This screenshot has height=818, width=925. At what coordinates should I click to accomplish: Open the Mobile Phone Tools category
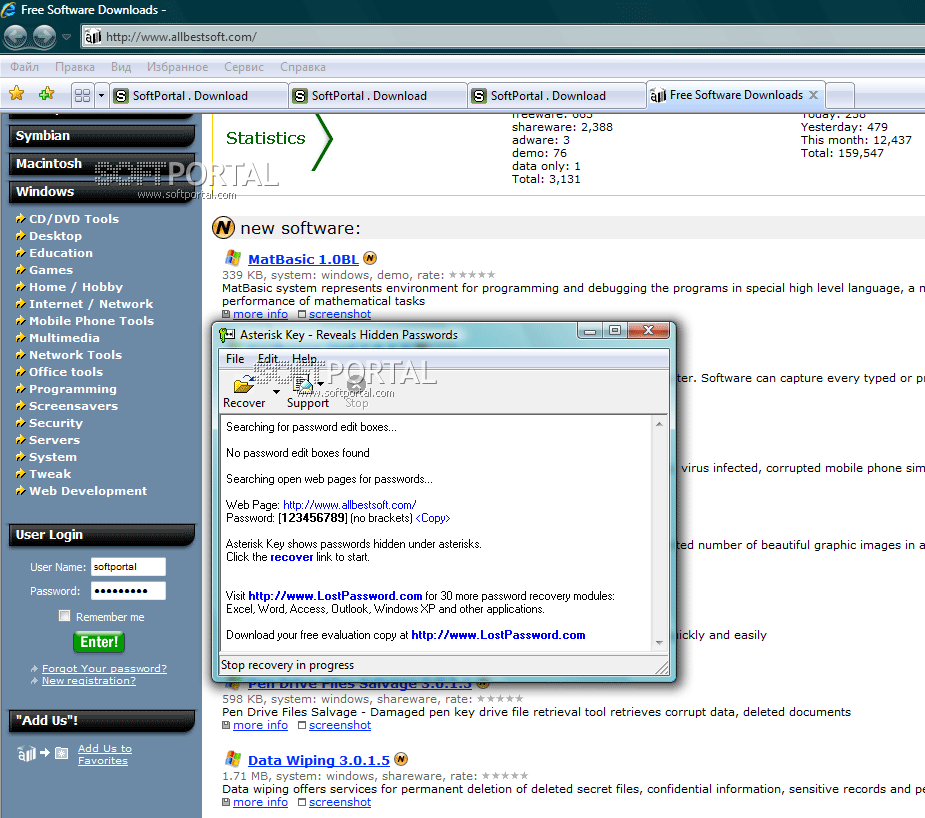click(91, 321)
